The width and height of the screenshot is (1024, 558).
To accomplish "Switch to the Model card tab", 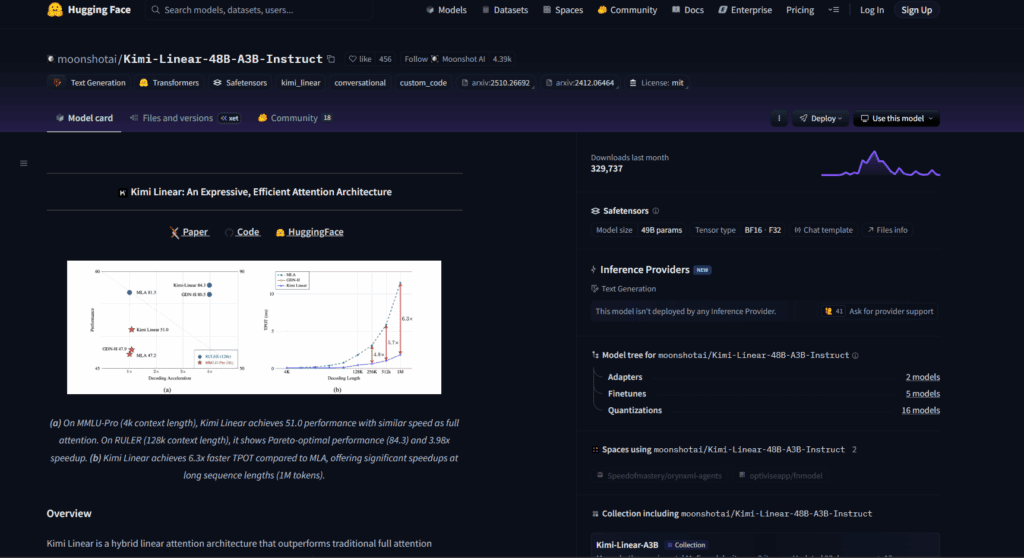I will [x=84, y=118].
